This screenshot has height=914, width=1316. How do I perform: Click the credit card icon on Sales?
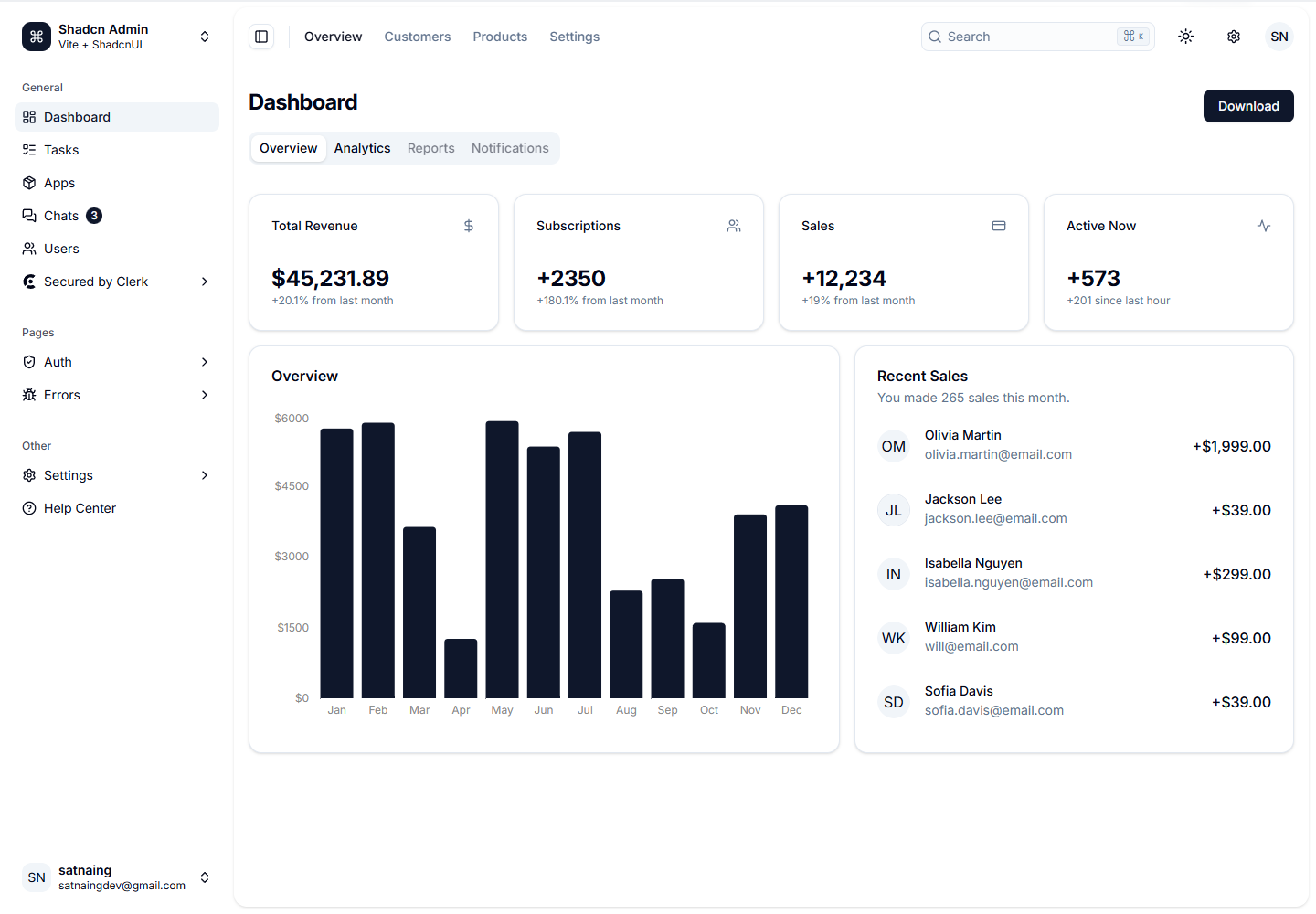tap(999, 226)
